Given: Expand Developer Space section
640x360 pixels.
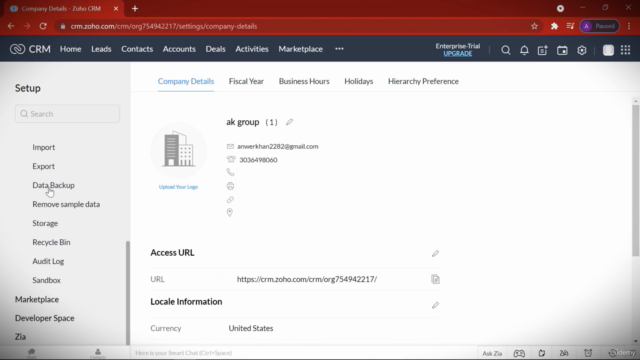Looking at the screenshot, I should pyautogui.click(x=44, y=318).
